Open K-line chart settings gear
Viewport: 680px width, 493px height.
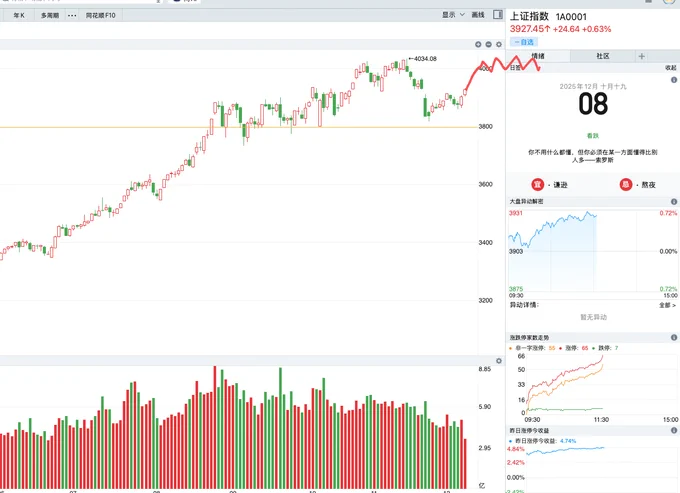499,44
